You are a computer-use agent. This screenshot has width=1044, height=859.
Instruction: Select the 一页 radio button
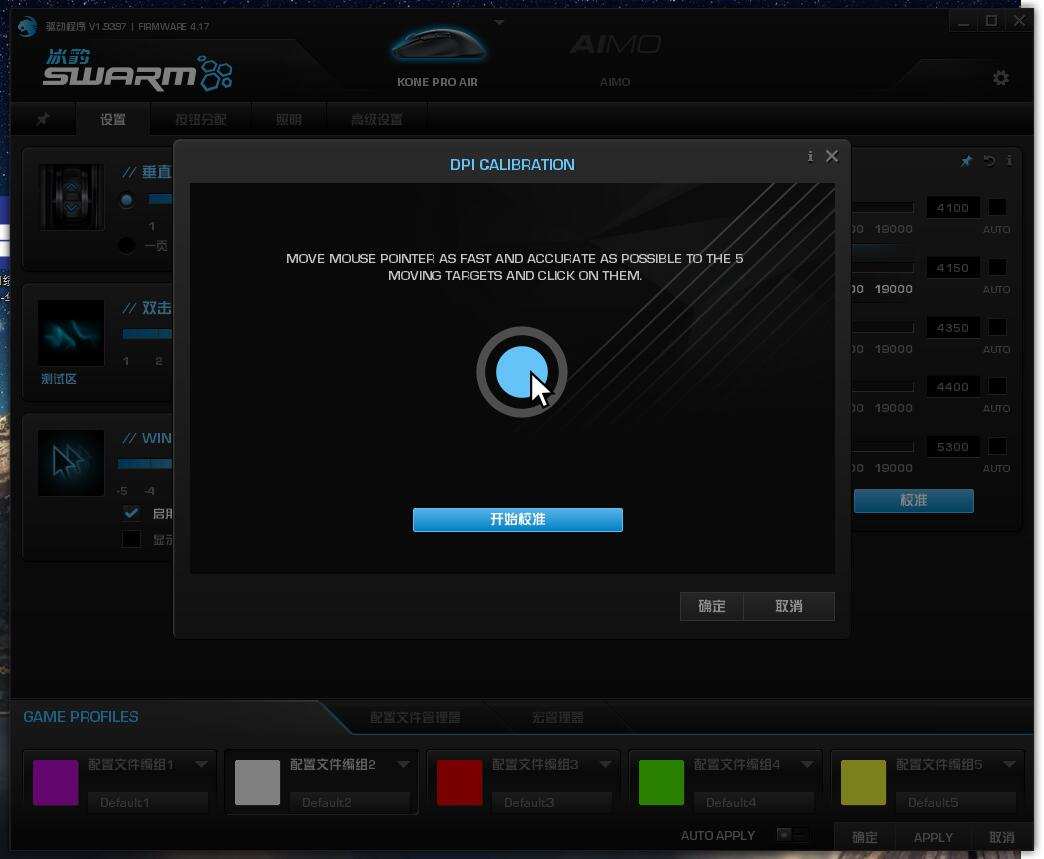[127, 246]
